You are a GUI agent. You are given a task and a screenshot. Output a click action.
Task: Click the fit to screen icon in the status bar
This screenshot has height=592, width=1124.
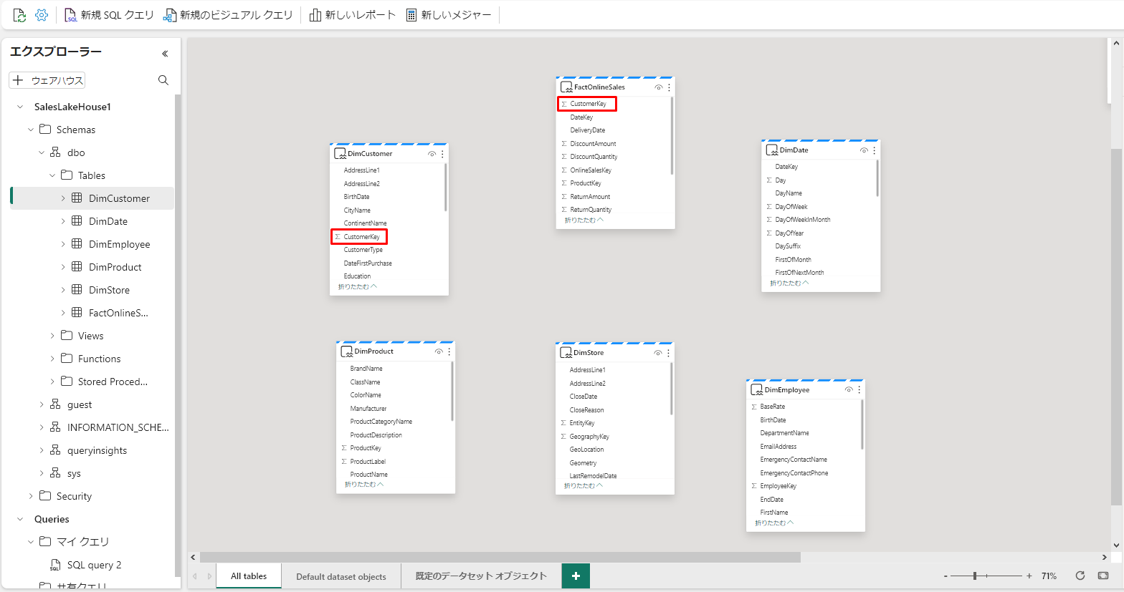coord(1103,576)
